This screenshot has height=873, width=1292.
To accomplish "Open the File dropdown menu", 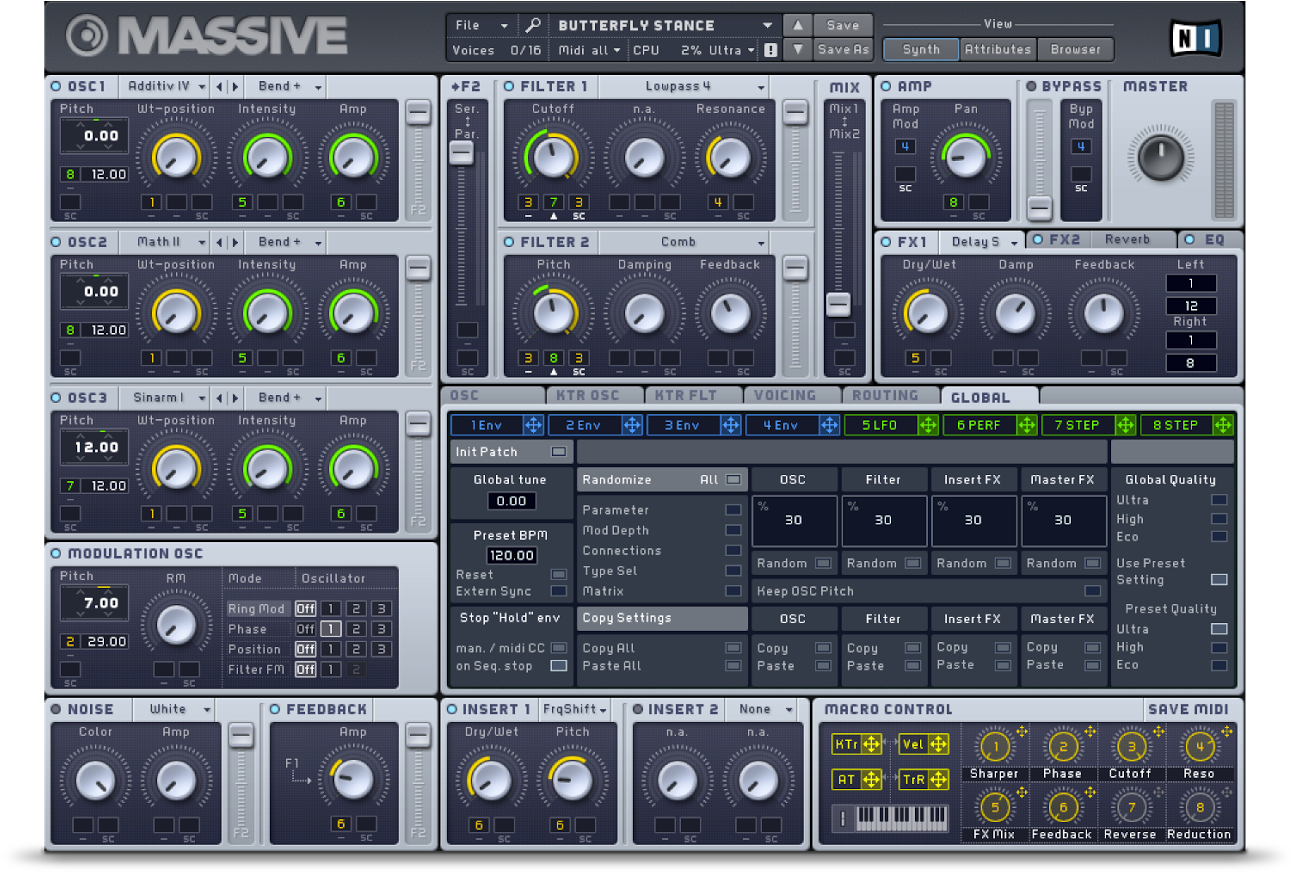I will click(480, 25).
